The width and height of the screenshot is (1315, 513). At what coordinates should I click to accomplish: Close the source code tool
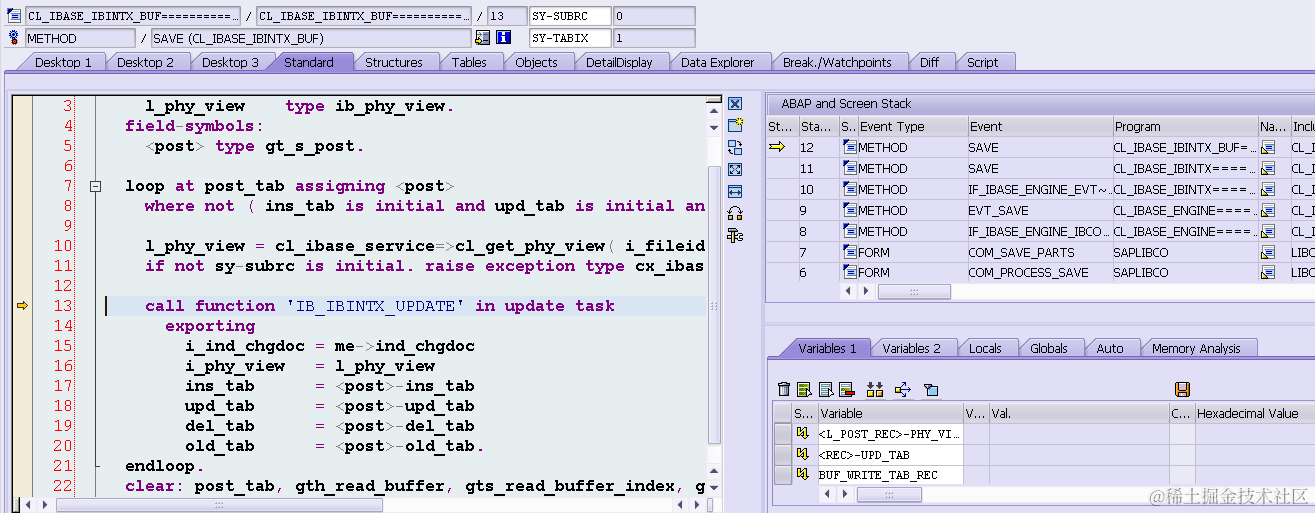[735, 104]
